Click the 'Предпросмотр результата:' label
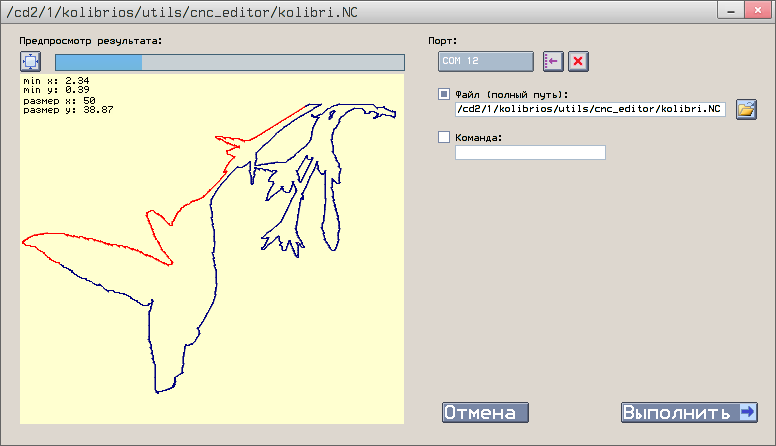The width and height of the screenshot is (776, 446). point(91,41)
